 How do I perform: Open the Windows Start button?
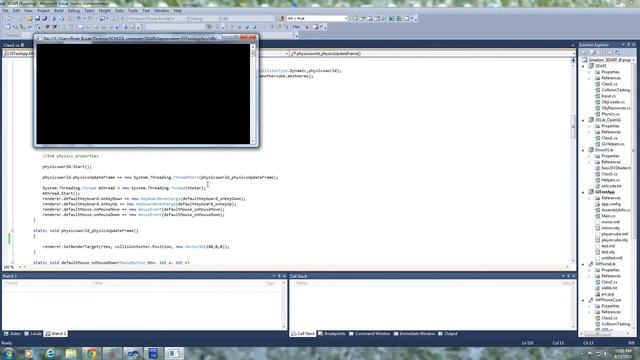click(x=8, y=353)
